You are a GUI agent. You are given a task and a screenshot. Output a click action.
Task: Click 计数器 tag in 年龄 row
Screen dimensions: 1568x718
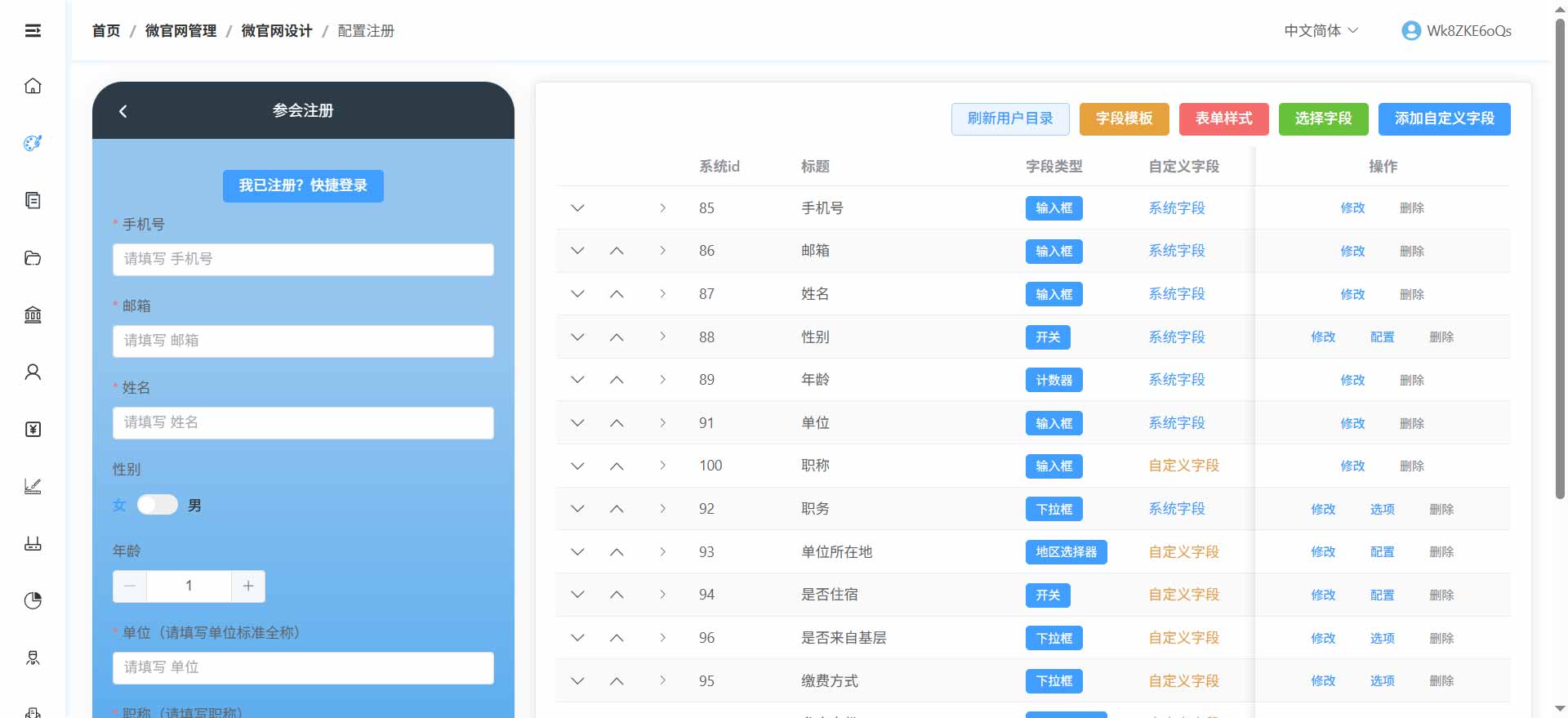[1054, 381]
